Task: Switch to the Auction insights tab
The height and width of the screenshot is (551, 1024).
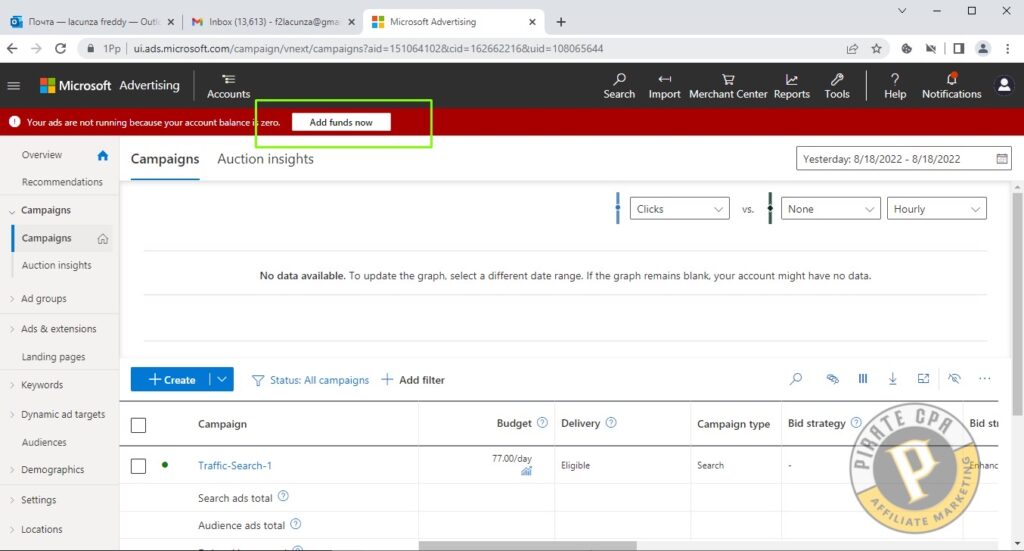Action: pyautogui.click(x=265, y=159)
